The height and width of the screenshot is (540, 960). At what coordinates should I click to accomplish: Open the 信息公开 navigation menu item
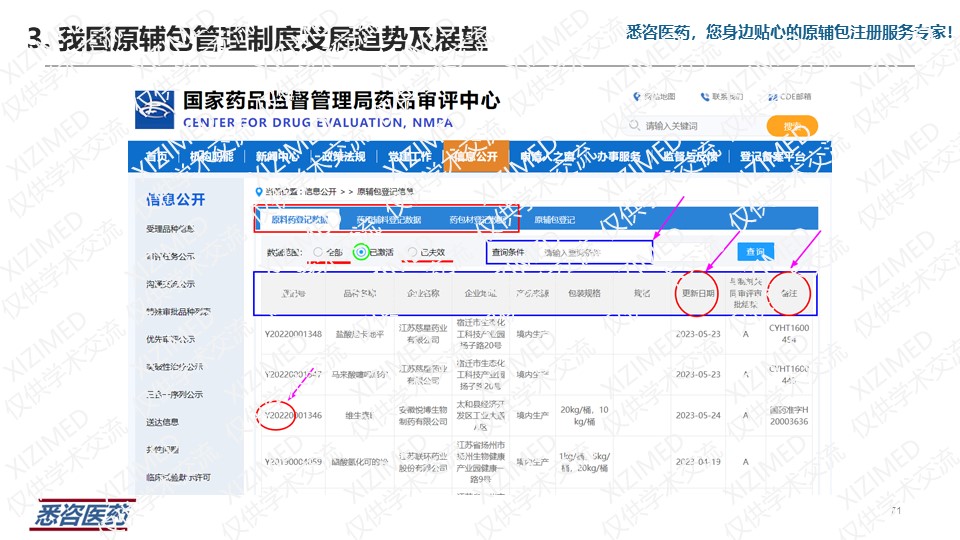point(473,157)
